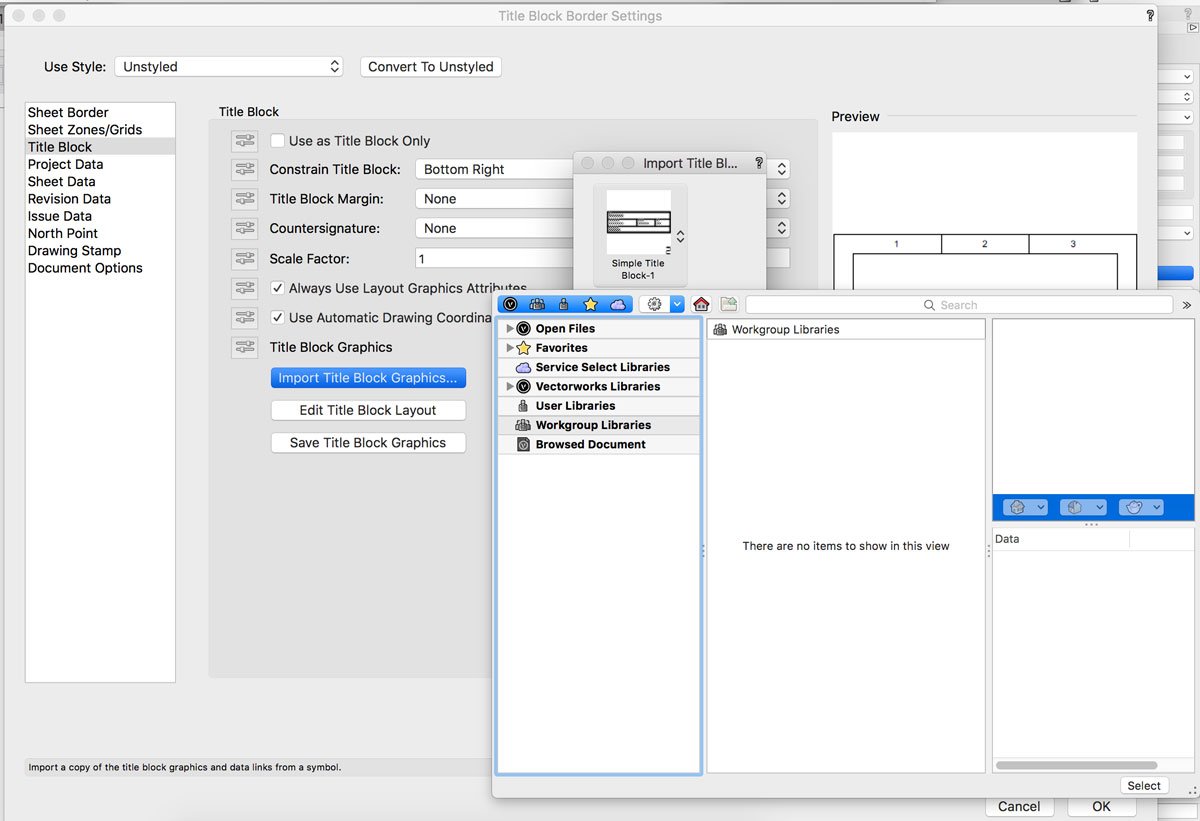Click the yellow star Favorites filter icon
This screenshot has width=1200, height=821.
coord(591,305)
